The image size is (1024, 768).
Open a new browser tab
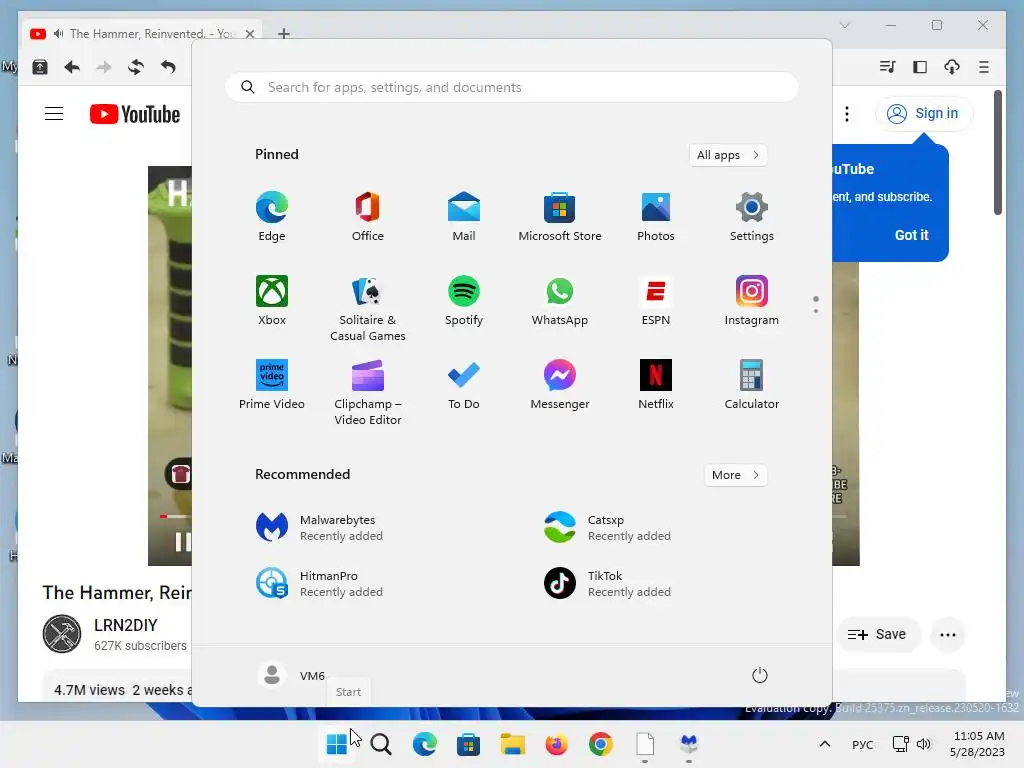coord(283,34)
